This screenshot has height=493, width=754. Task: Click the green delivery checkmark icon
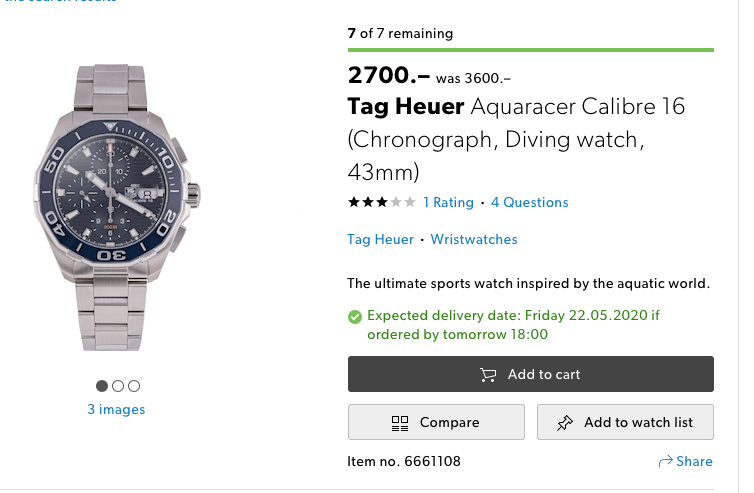click(355, 316)
